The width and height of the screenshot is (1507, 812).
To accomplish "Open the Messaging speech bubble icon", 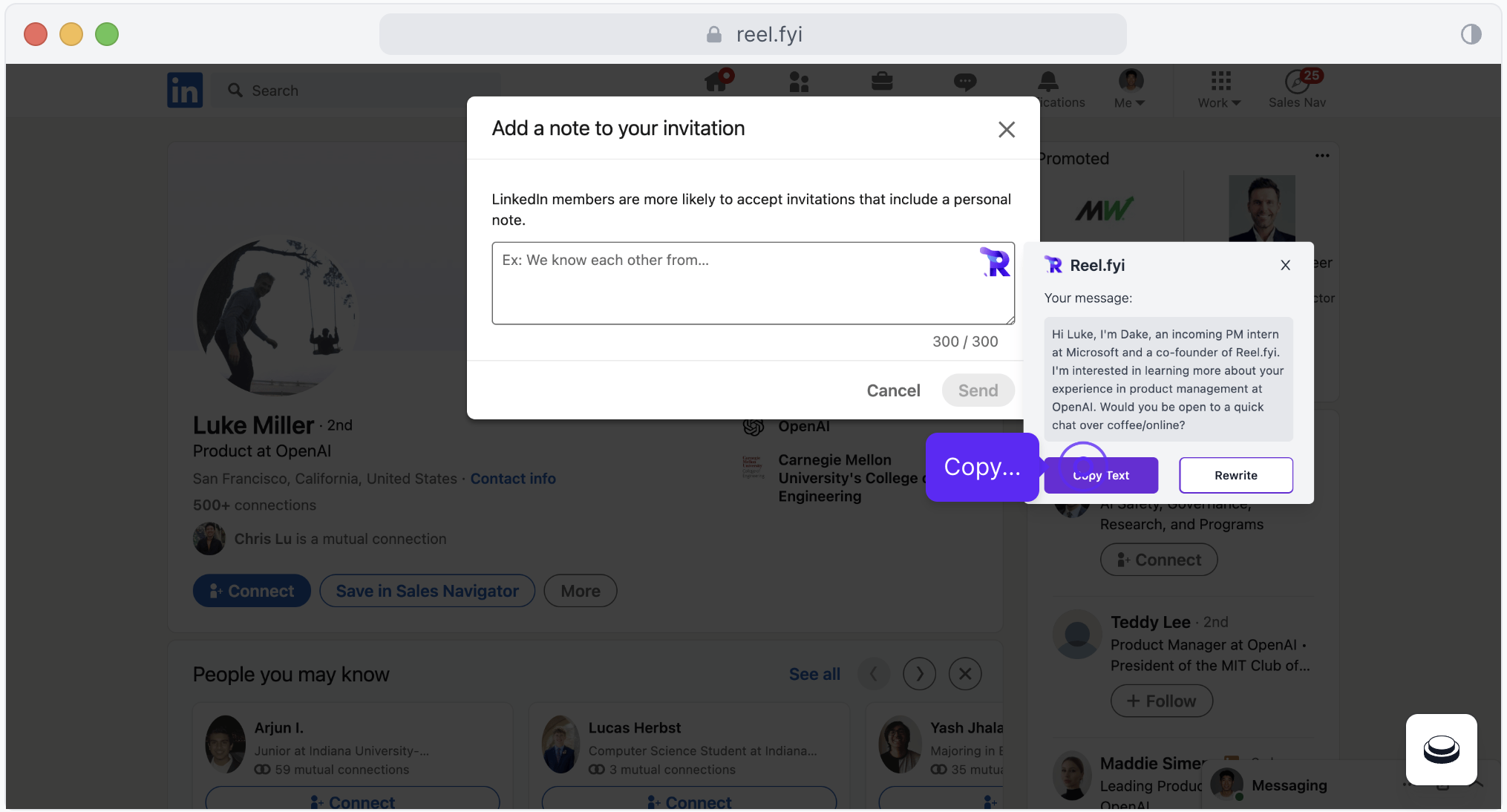I will point(964,82).
